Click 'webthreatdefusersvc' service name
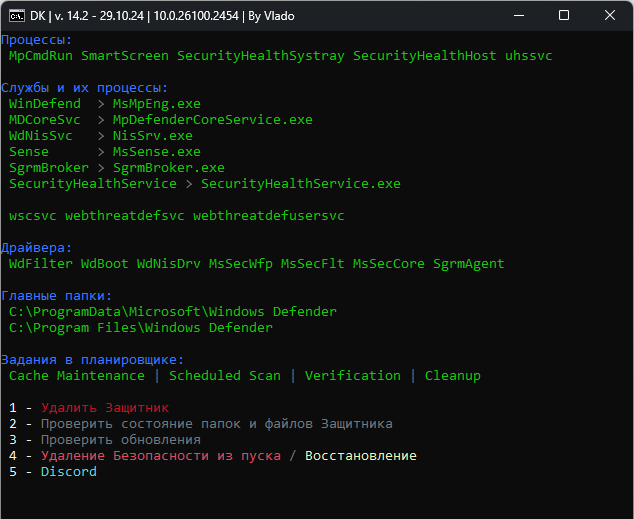 268,216
